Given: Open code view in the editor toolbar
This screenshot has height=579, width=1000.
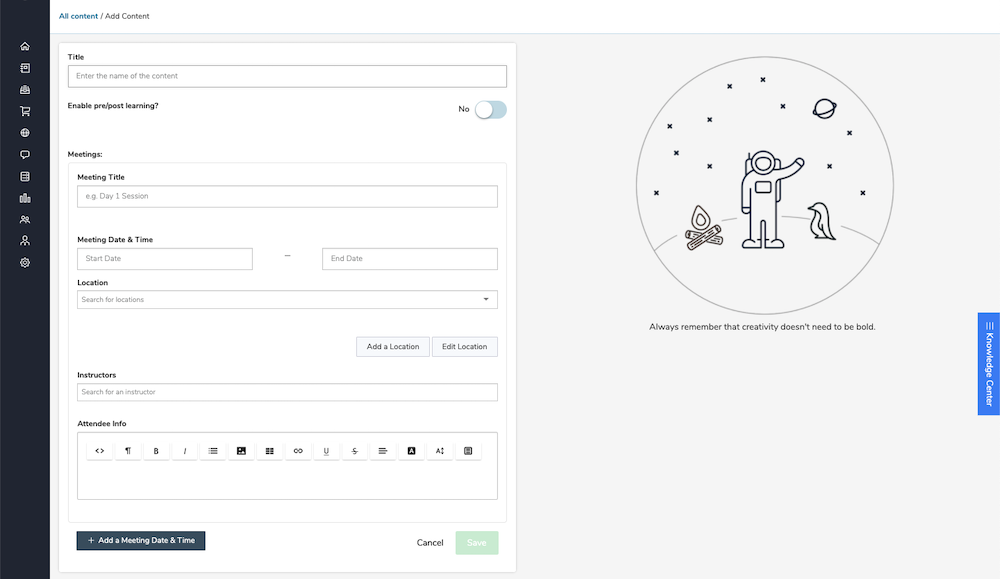Looking at the screenshot, I should click(99, 450).
